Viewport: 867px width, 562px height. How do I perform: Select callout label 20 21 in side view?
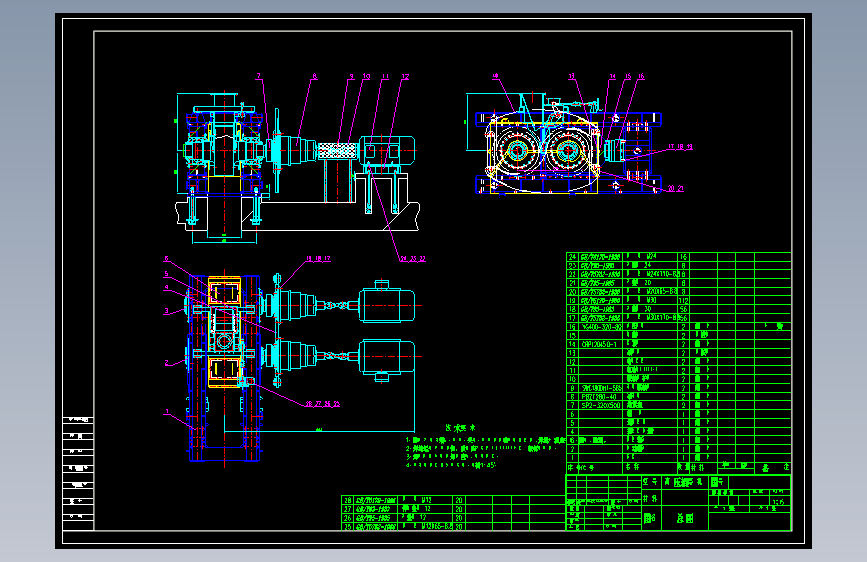(675, 189)
